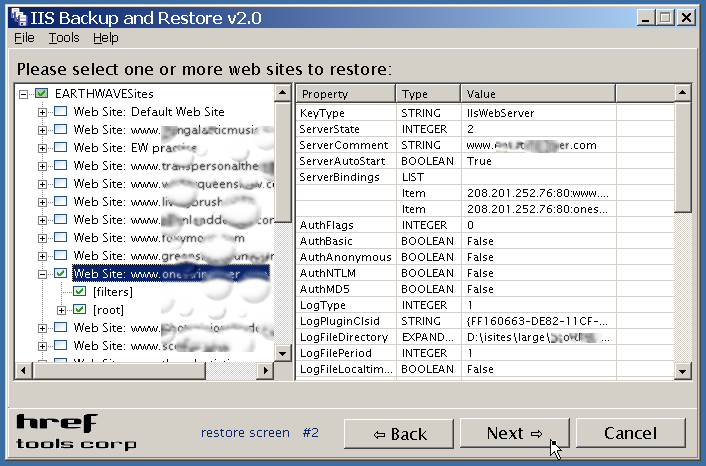
Task: Click the tree vertical scrollbar thumb
Action: (x=282, y=162)
